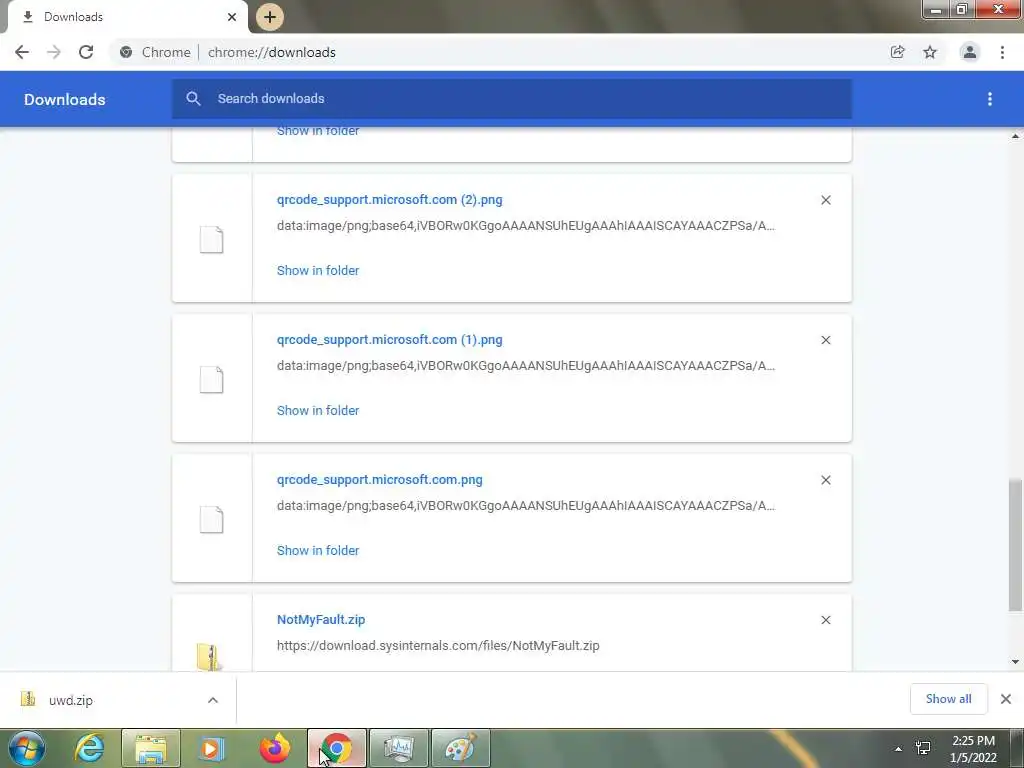
Task: Show qrcode_support.microsoft.com (2).png in folder
Action: click(318, 270)
